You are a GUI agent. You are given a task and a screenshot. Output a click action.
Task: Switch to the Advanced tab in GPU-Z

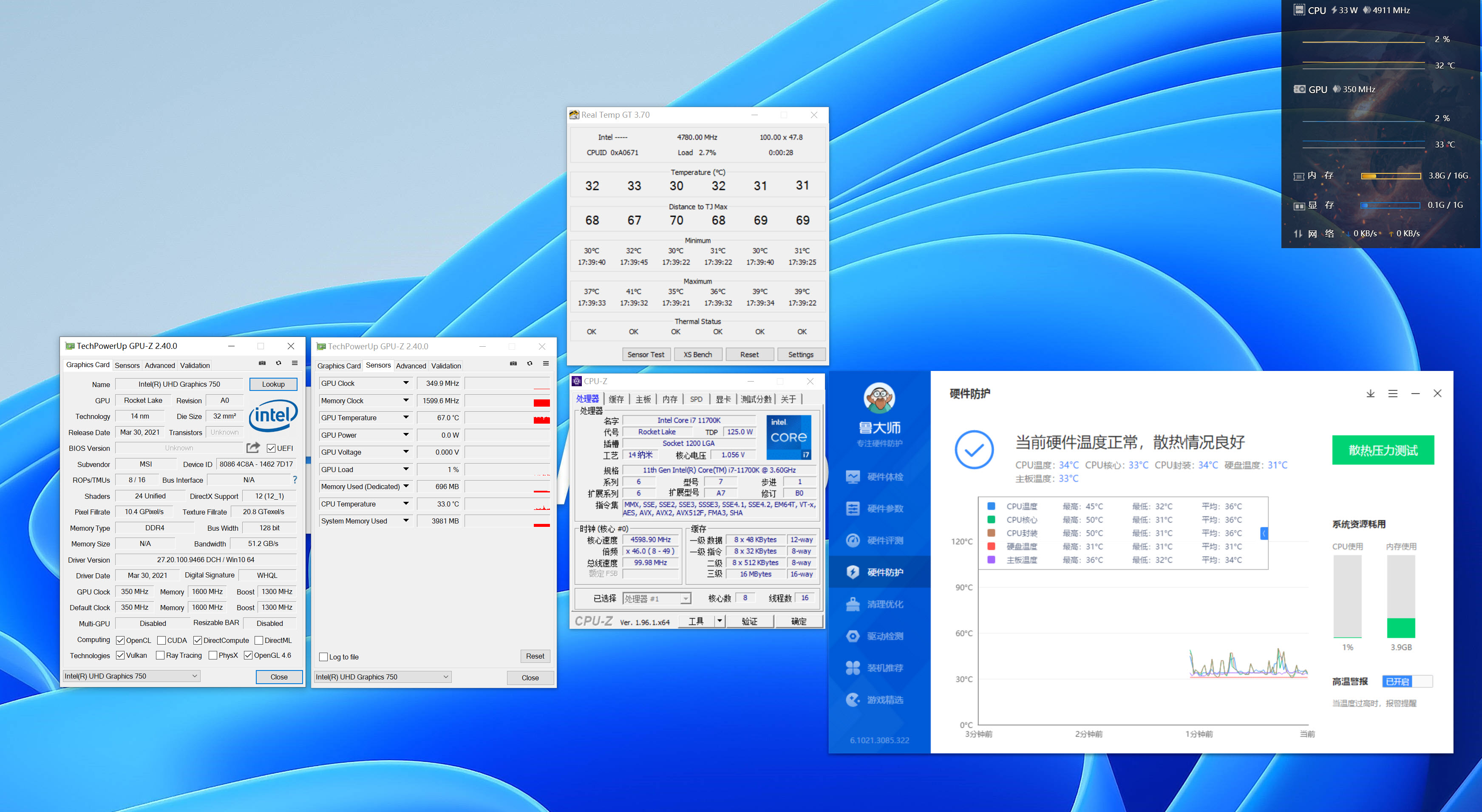pos(159,365)
